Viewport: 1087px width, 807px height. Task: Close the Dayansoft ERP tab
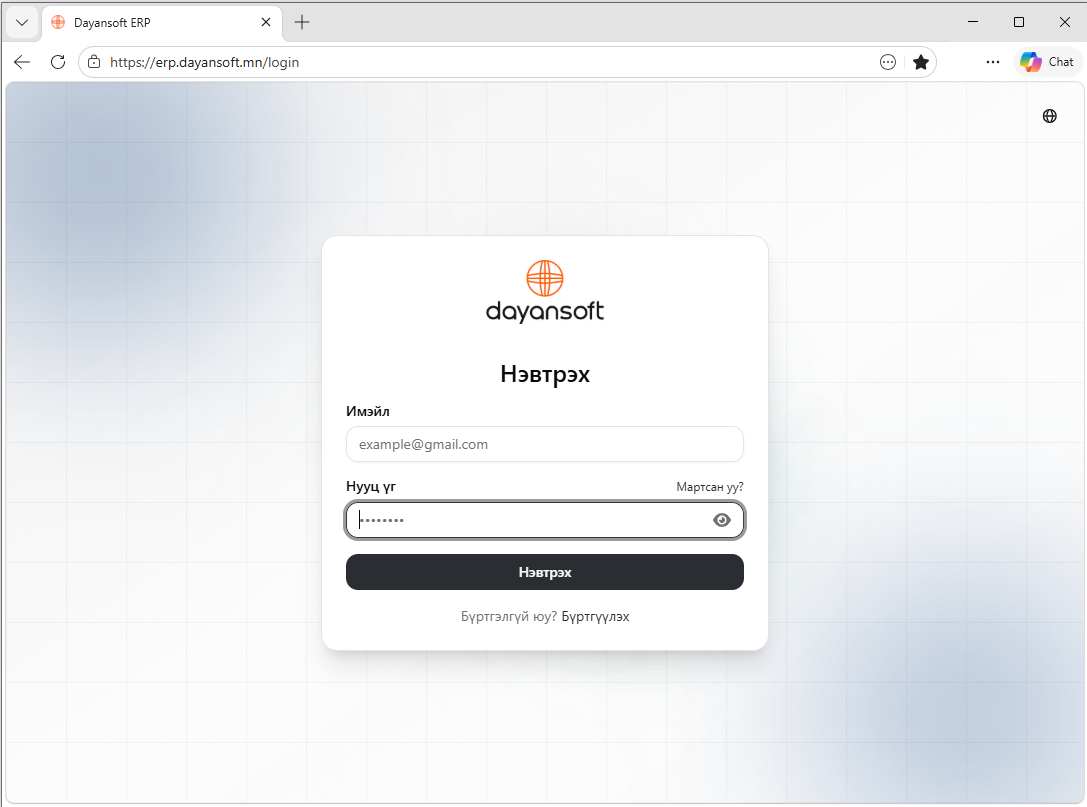click(x=266, y=22)
